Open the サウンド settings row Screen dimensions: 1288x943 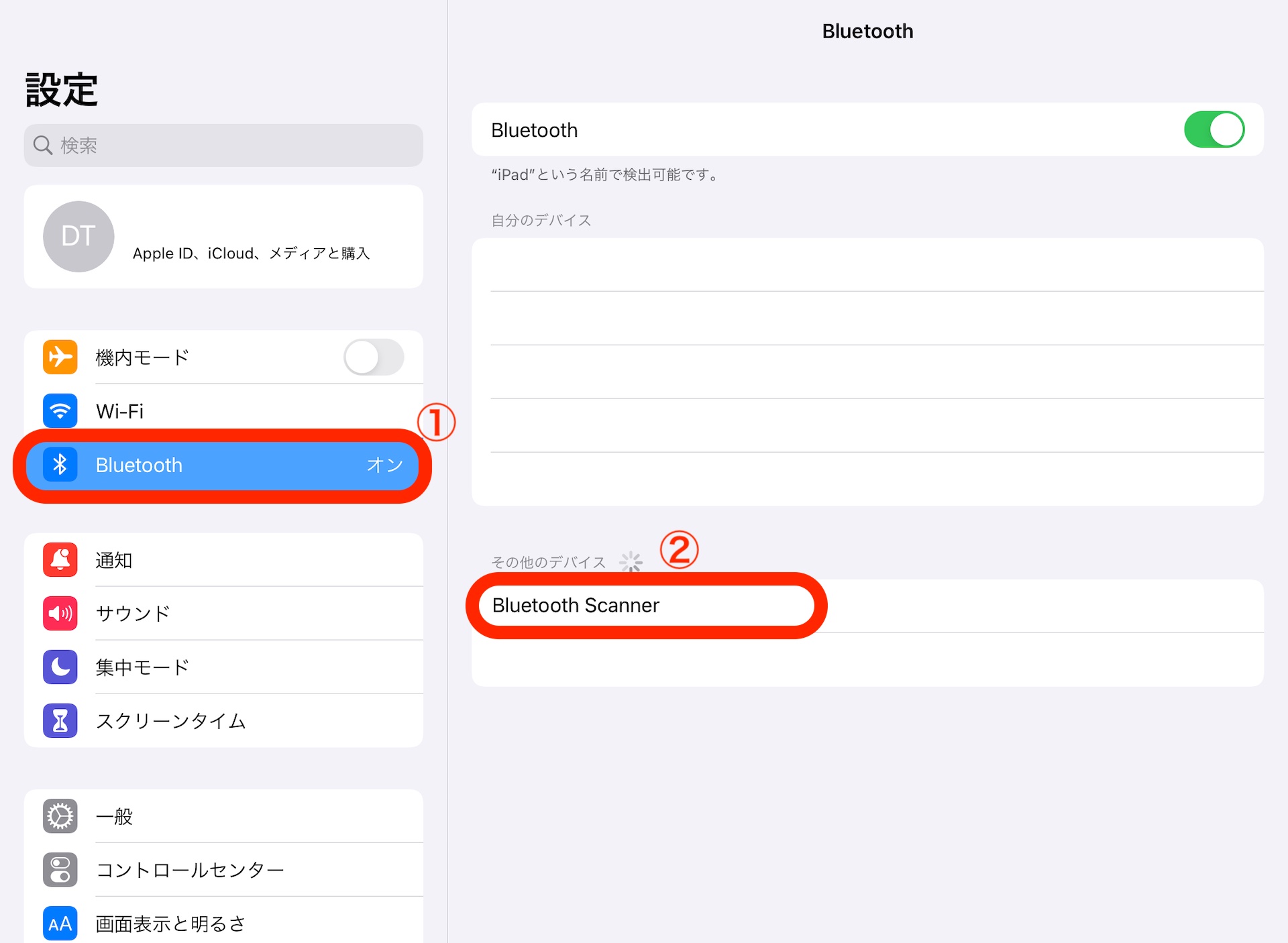tap(223, 614)
